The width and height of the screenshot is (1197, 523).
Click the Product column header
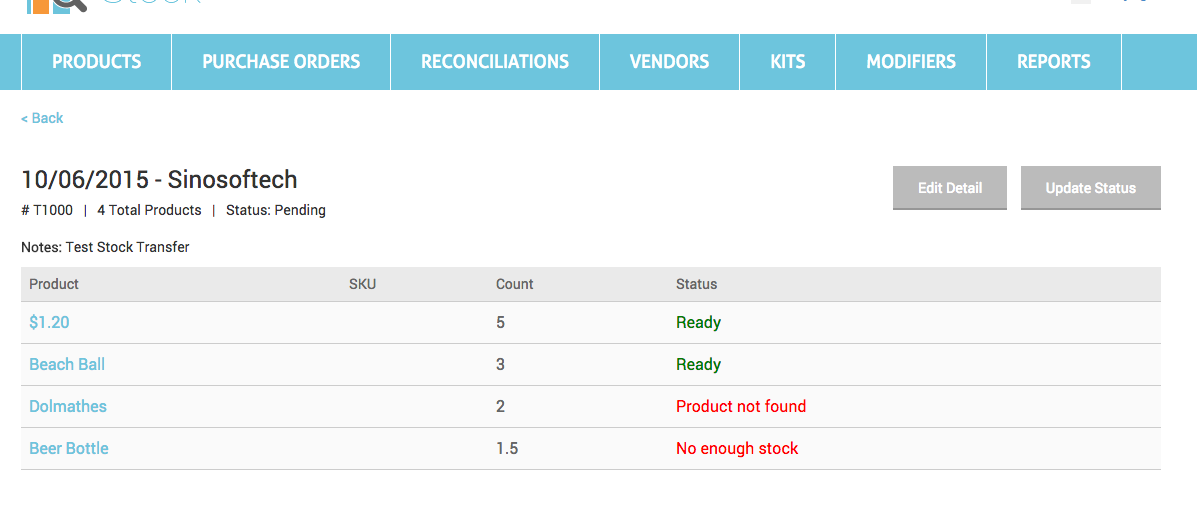pyautogui.click(x=54, y=284)
